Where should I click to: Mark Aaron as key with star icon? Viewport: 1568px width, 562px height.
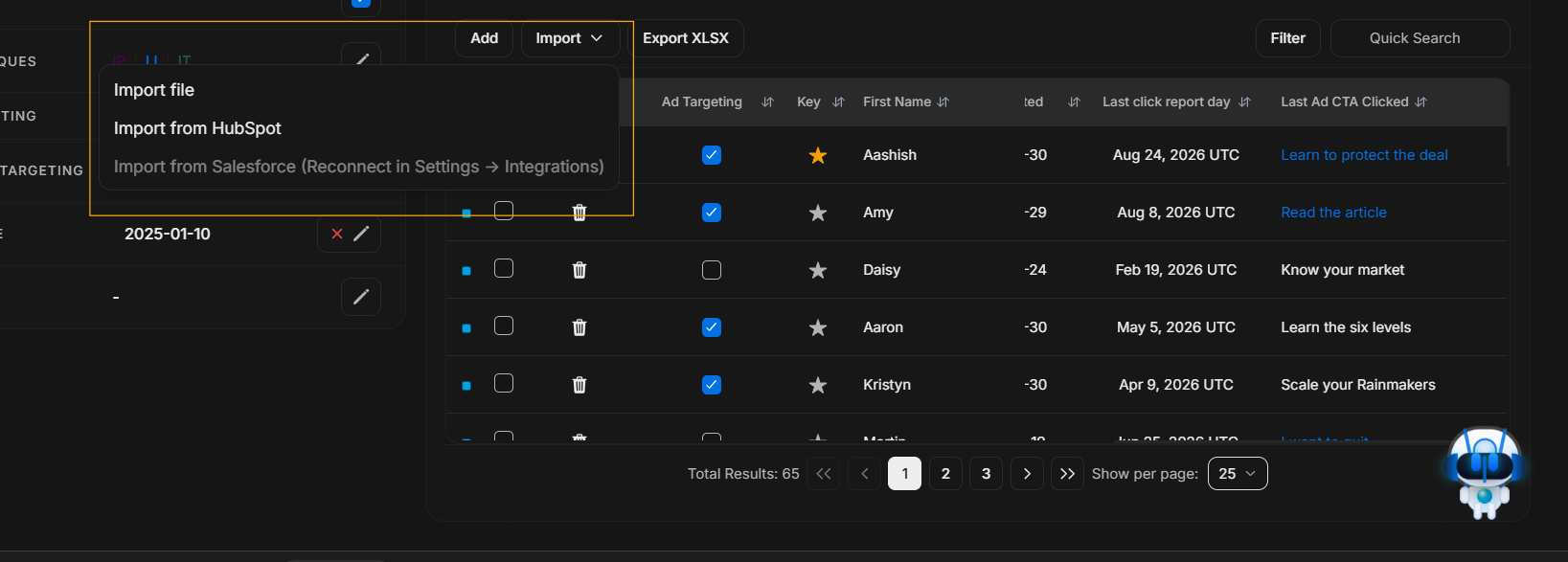point(818,327)
